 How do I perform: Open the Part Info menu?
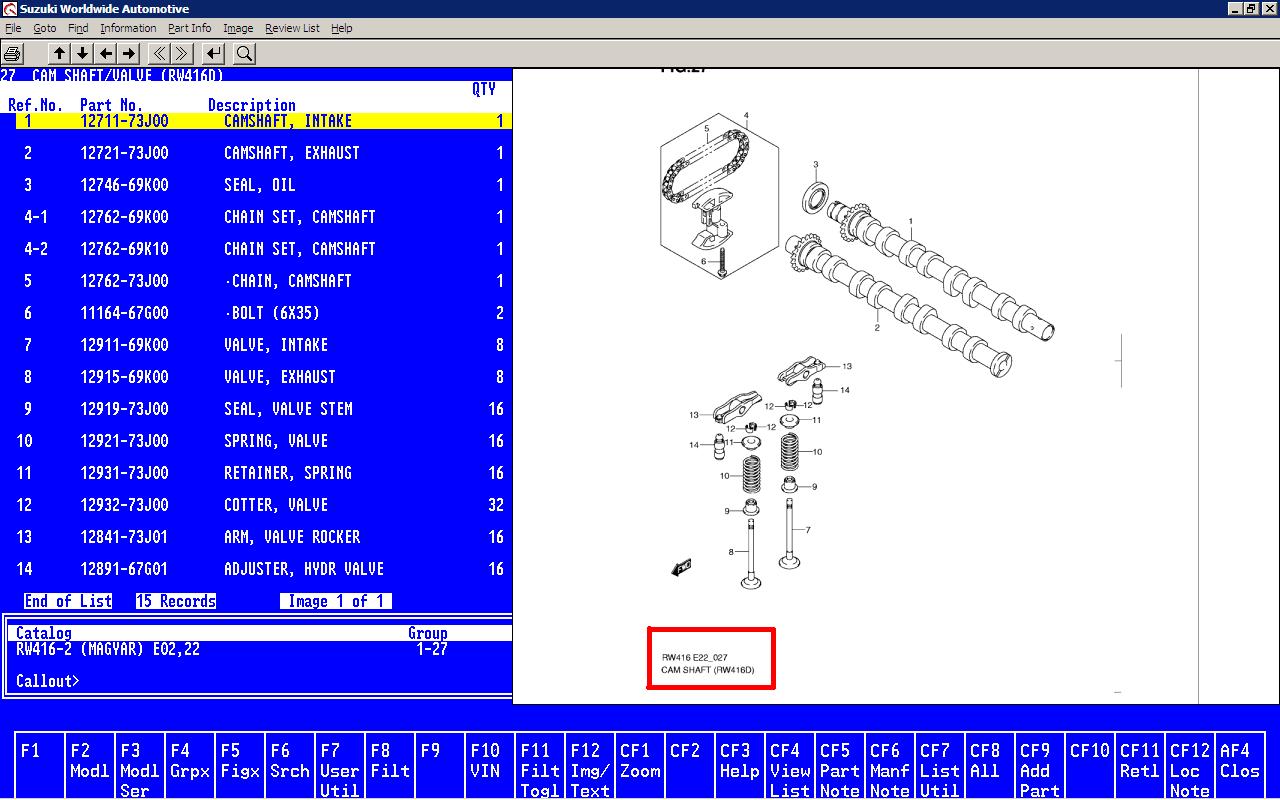[x=190, y=28]
